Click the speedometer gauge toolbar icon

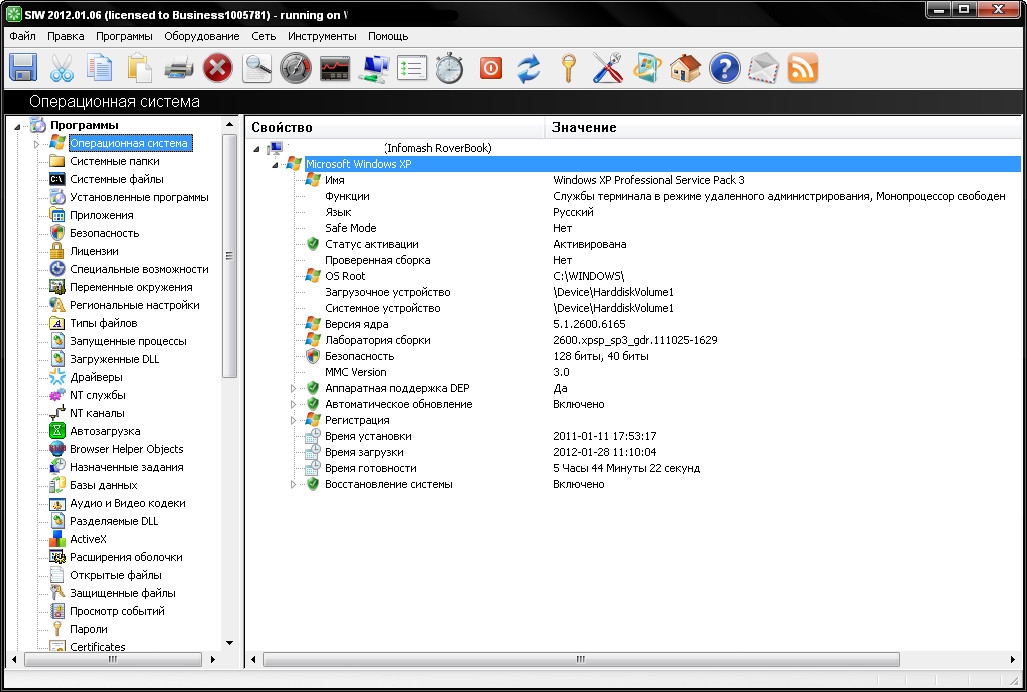click(296, 68)
